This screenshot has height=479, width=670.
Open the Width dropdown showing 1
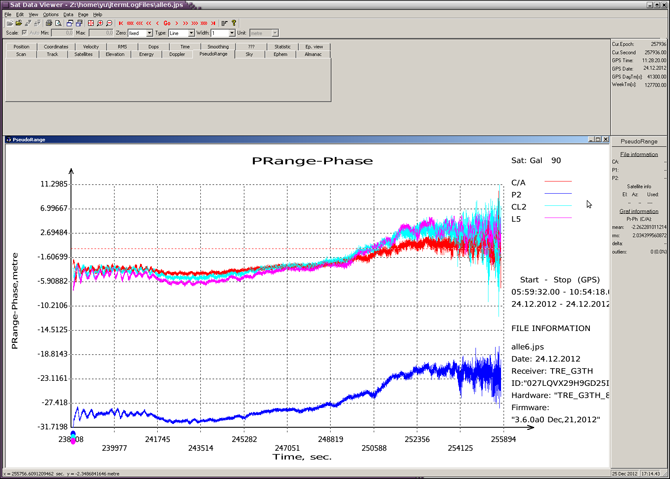(x=232, y=33)
